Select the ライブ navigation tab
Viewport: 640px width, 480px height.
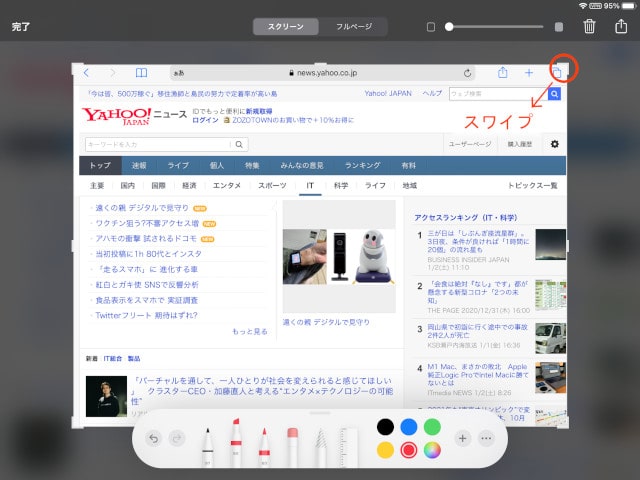pyautogui.click(x=178, y=165)
